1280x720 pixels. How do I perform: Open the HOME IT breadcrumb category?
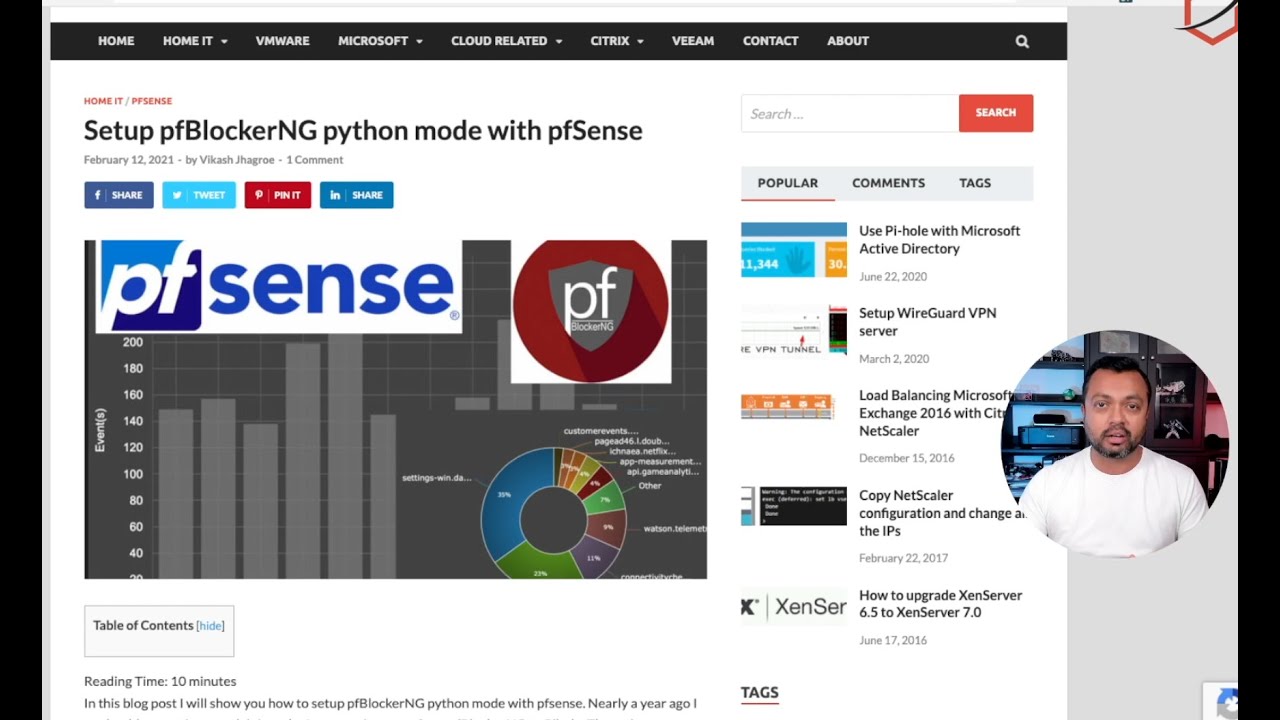(x=103, y=101)
